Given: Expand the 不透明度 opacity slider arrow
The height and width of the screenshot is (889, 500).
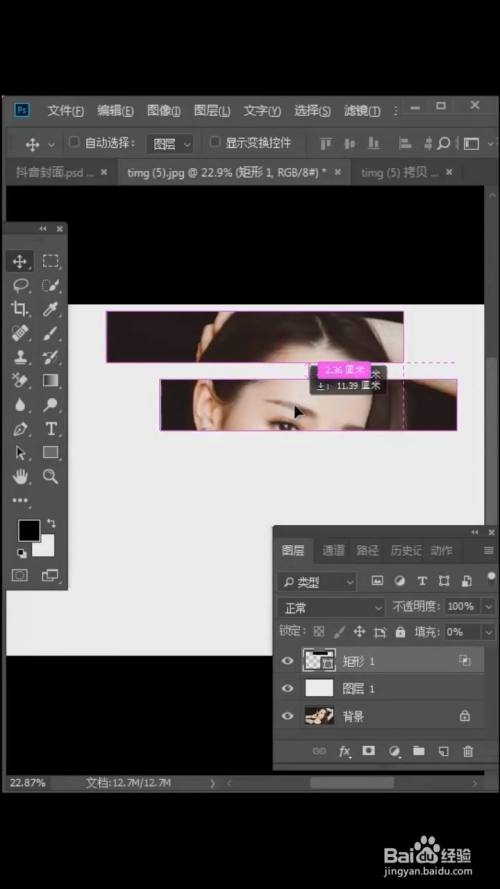Looking at the screenshot, I should (x=488, y=607).
